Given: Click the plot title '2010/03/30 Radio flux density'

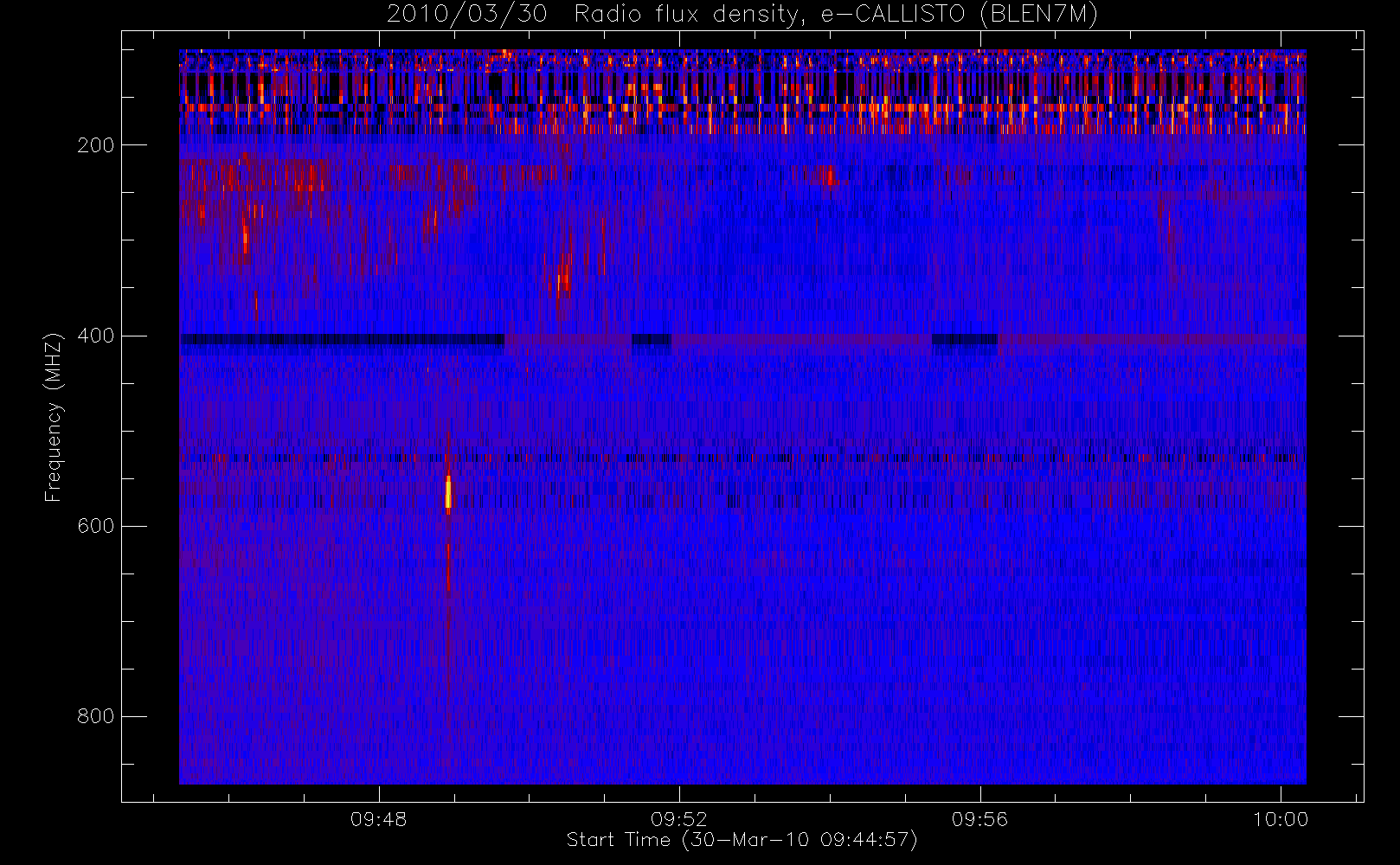Looking at the screenshot, I should tap(742, 15).
